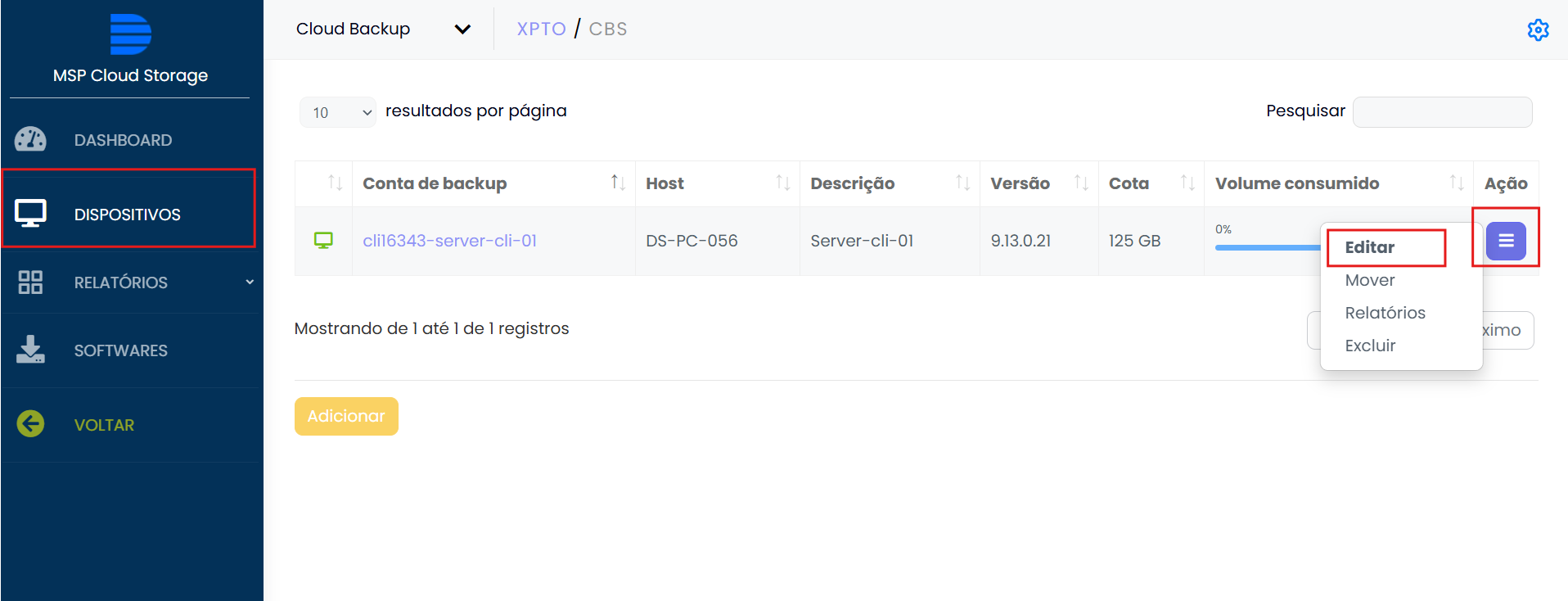The image size is (1568, 601).
Task: Open the row action hamburger menu button
Action: (x=1506, y=241)
